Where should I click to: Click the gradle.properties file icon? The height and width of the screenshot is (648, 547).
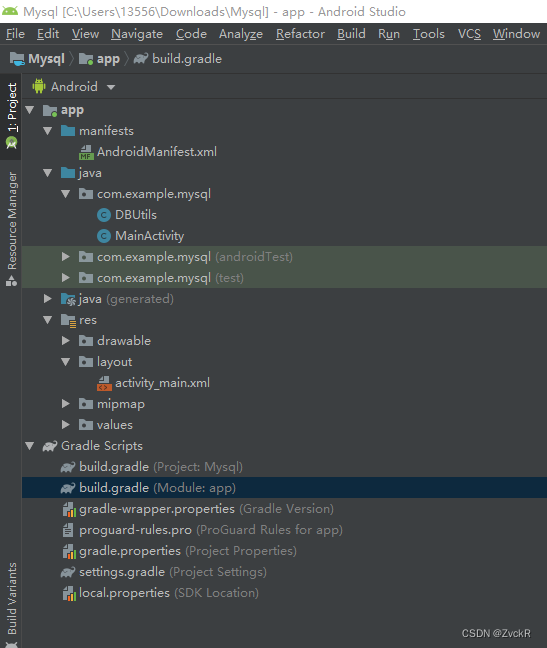[x=69, y=551]
